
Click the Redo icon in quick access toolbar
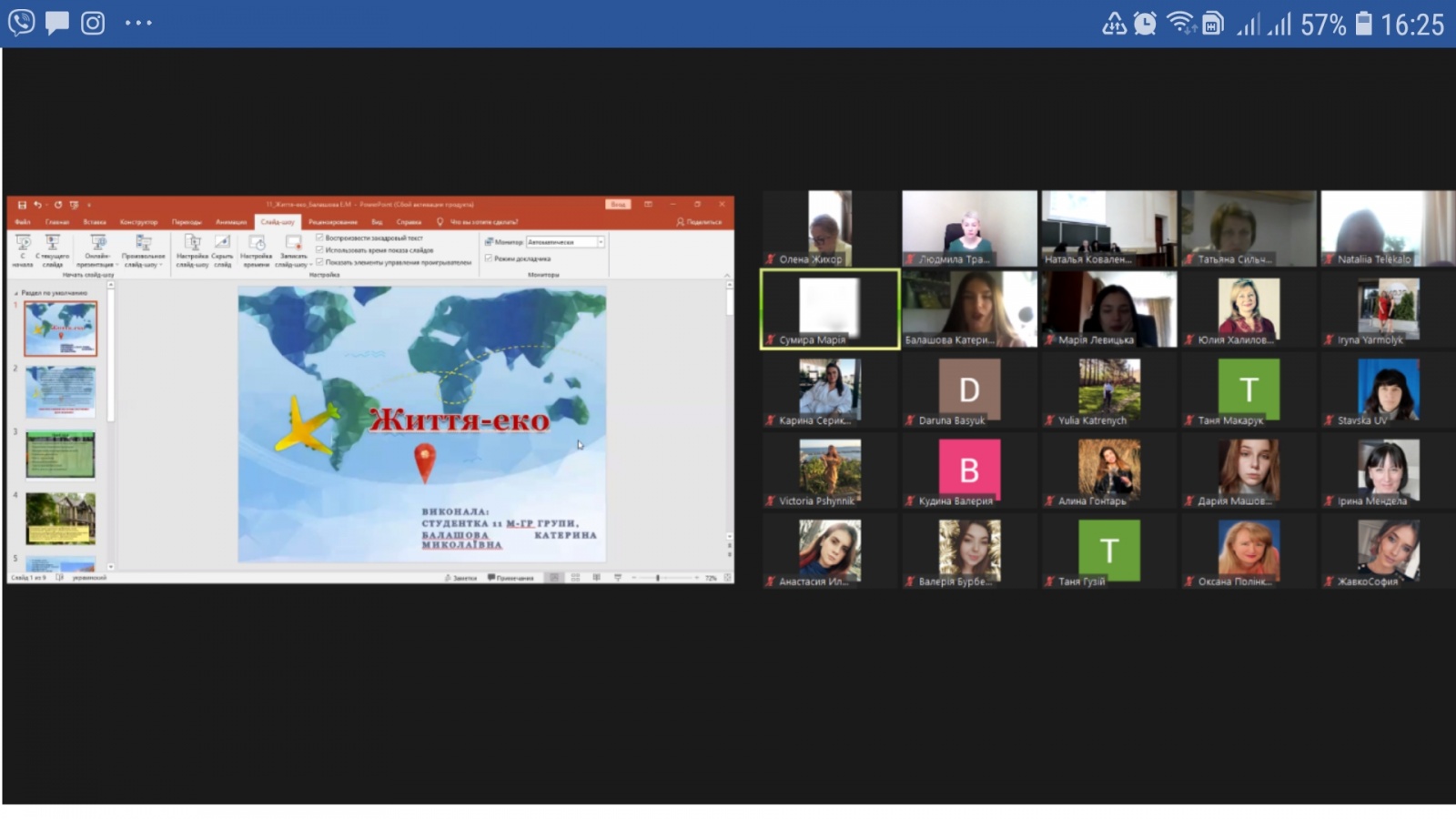(x=57, y=205)
